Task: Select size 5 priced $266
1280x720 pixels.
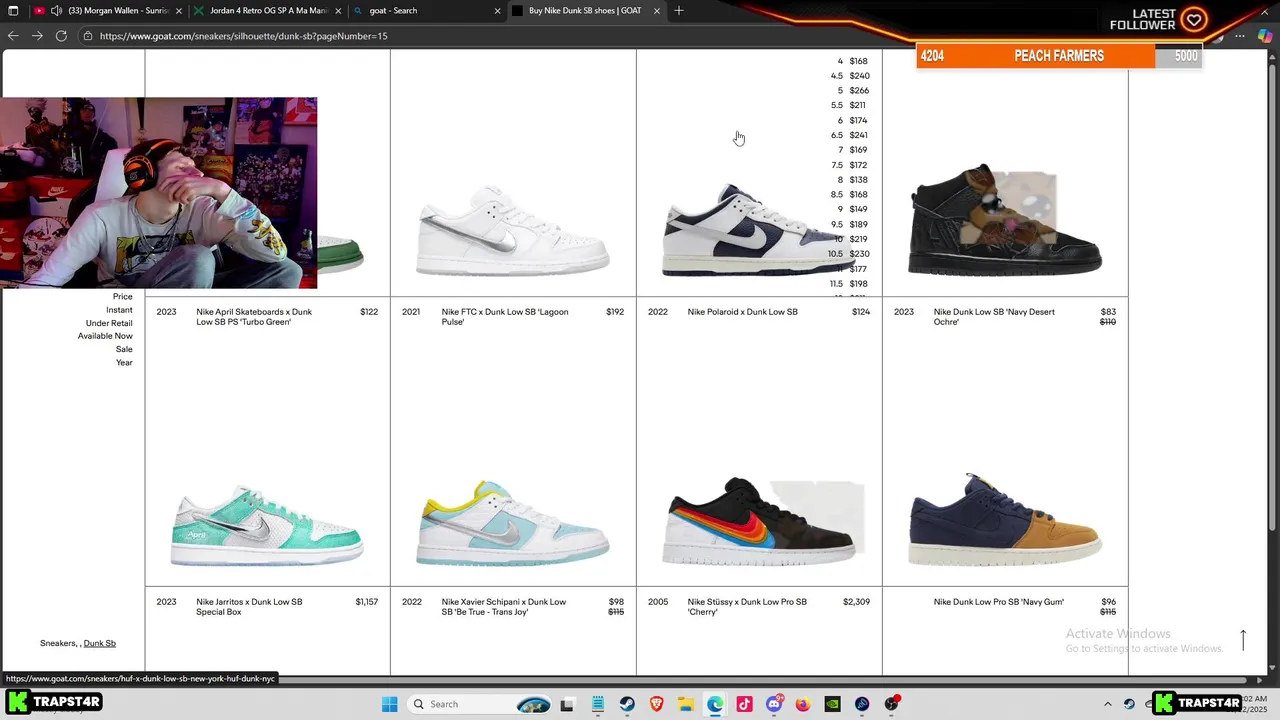Action: click(x=853, y=91)
